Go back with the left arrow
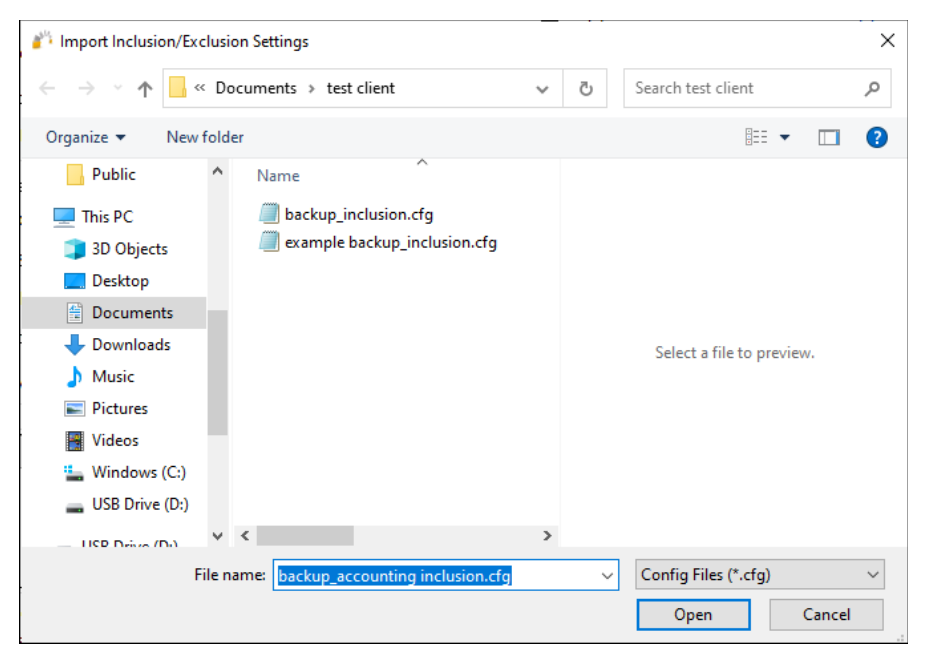 [47, 89]
